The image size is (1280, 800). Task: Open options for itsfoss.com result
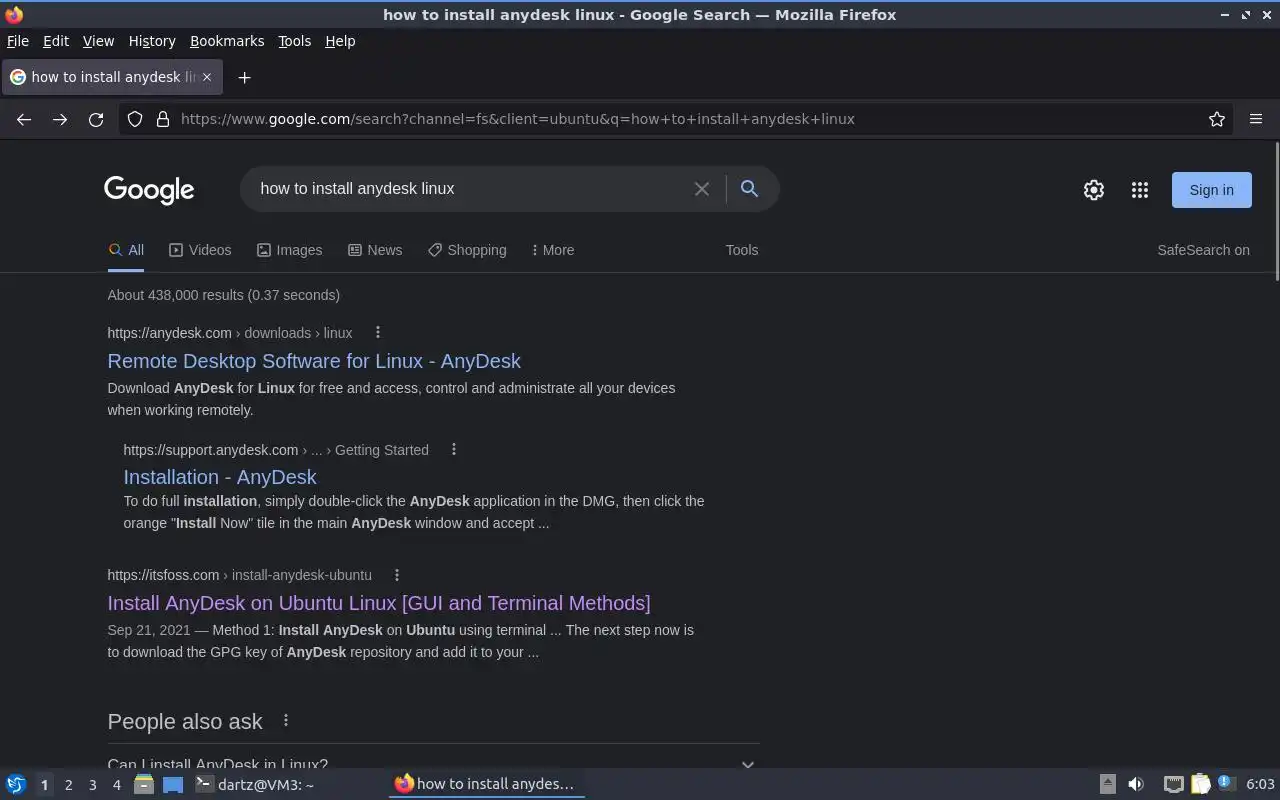[397, 575]
